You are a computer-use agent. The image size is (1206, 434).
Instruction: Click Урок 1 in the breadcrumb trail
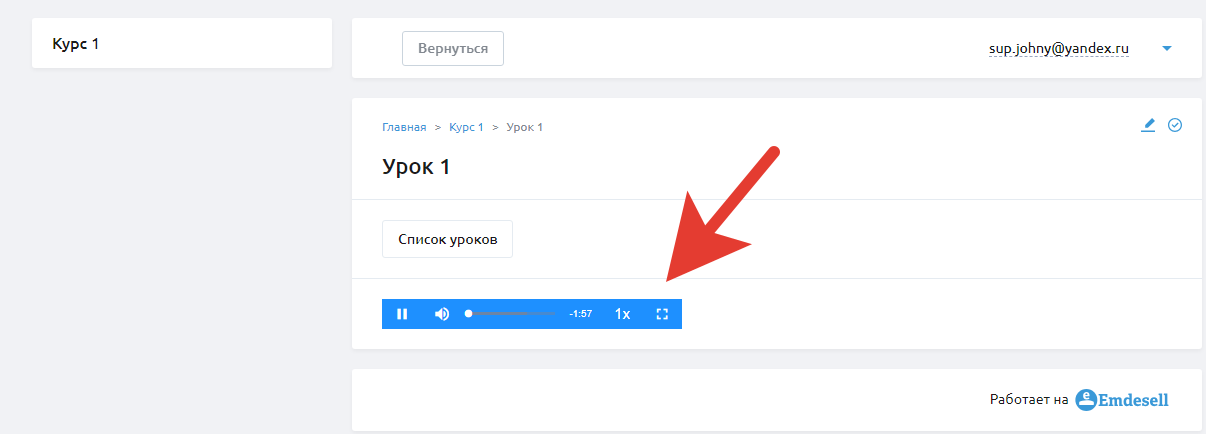coord(524,127)
